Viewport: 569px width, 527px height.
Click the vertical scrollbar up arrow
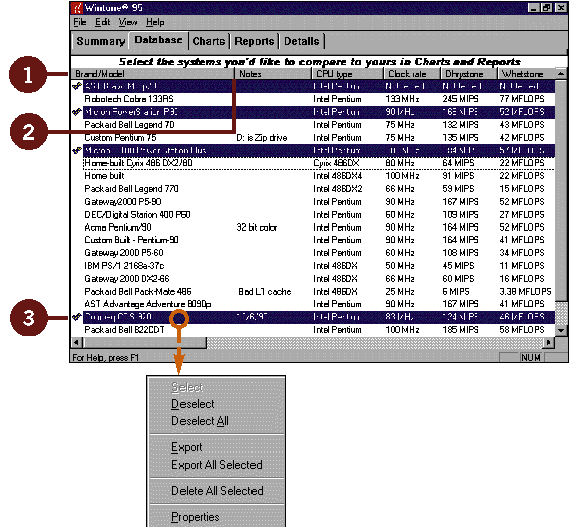[x=561, y=74]
